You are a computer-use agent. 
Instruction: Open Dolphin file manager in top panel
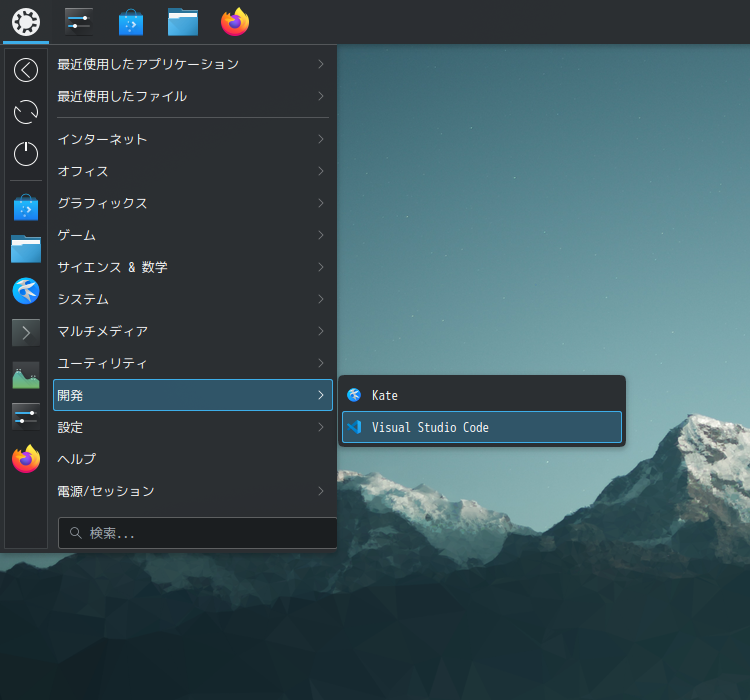pyautogui.click(x=183, y=22)
